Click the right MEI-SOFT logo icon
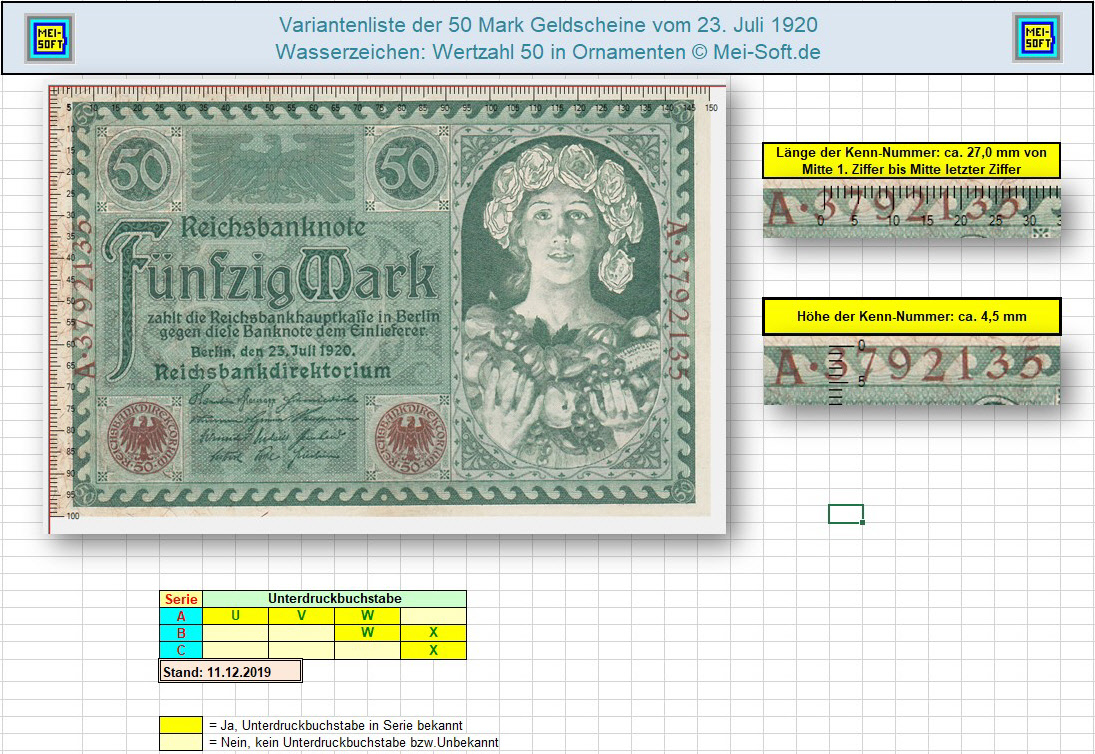1095x754 pixels. [x=1037, y=38]
